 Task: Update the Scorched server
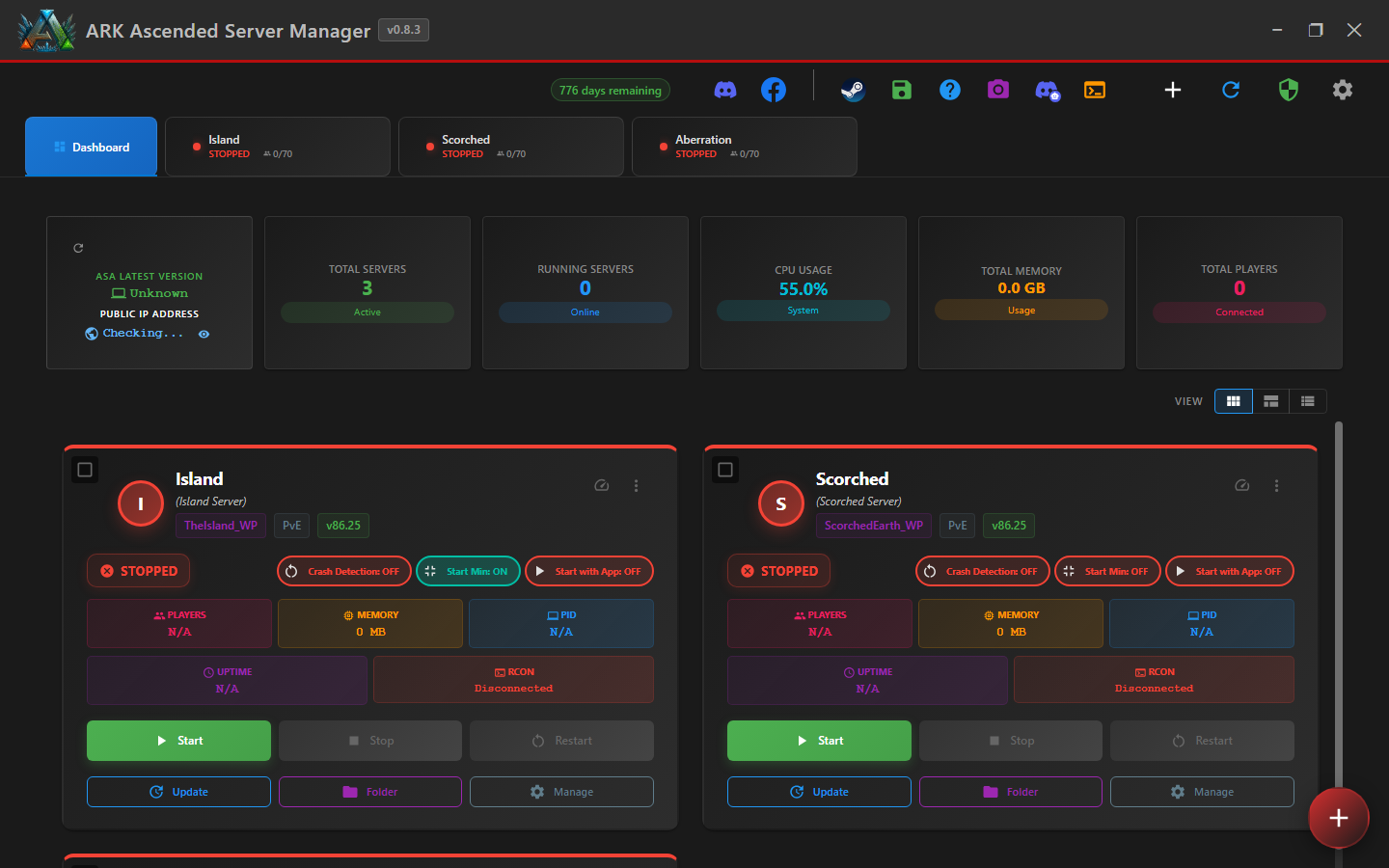pyautogui.click(x=819, y=792)
